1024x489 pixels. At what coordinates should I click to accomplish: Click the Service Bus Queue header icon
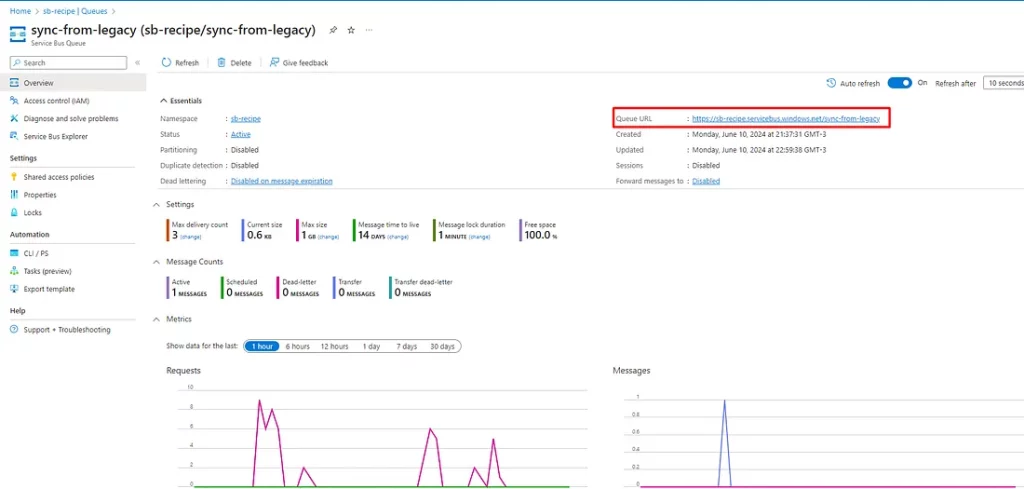pyautogui.click(x=18, y=33)
